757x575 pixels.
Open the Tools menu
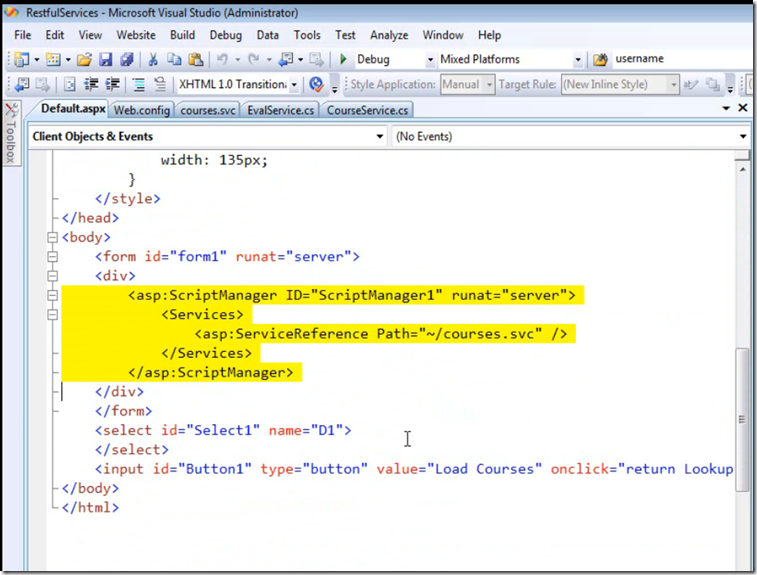tap(307, 35)
